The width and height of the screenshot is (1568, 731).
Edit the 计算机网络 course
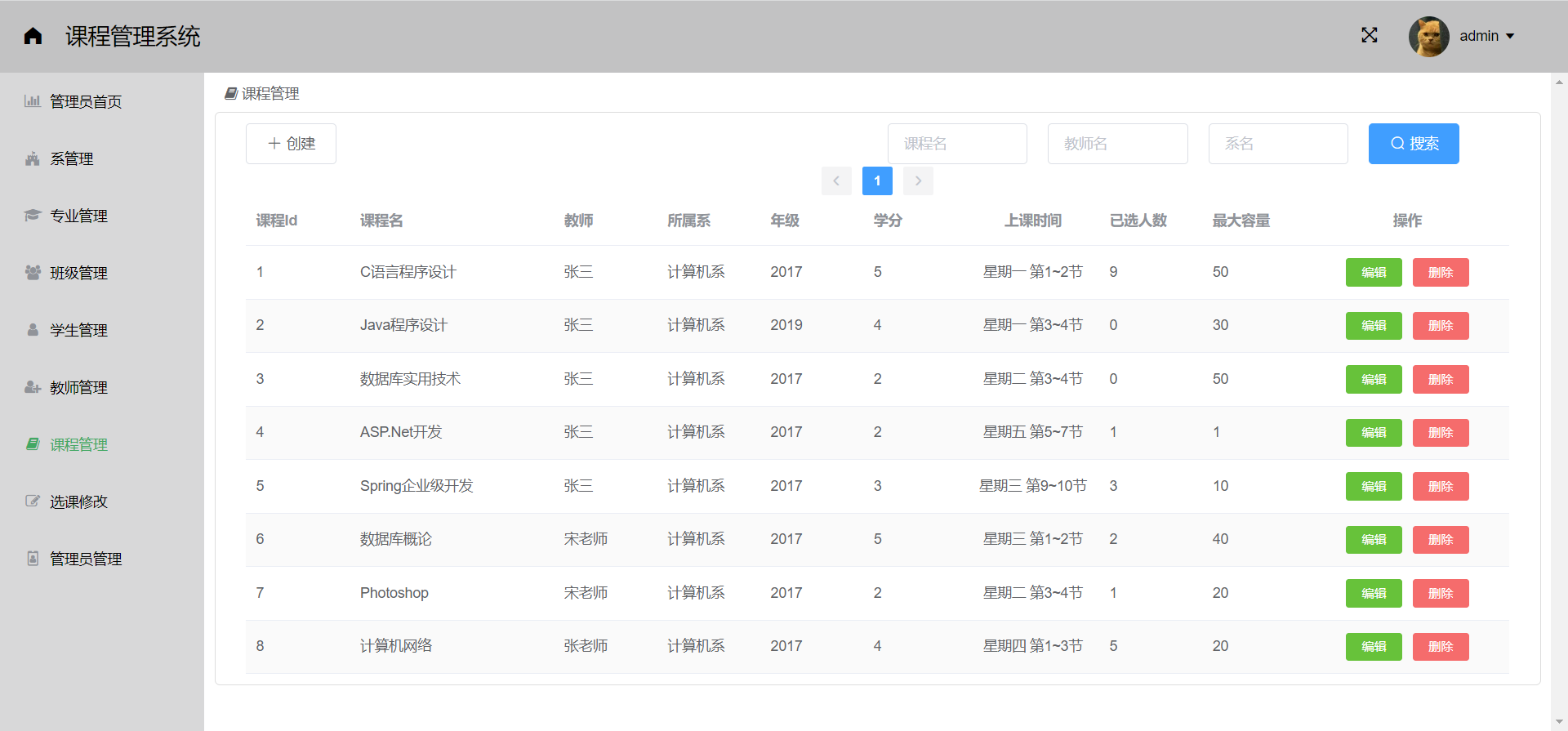(1374, 647)
